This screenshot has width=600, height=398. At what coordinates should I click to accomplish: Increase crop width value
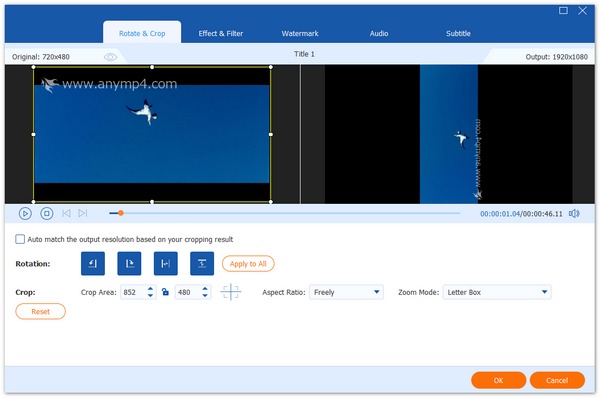[150, 289]
